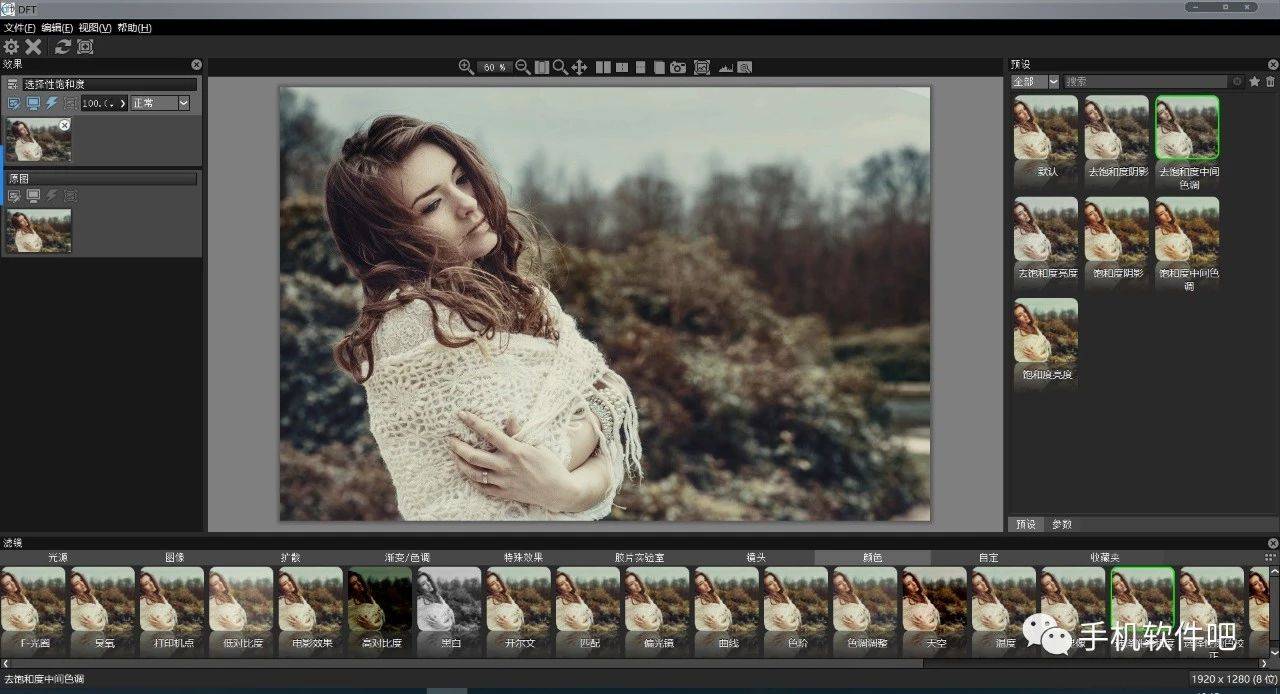Take a snapshot with the camera icon
The image size is (1280, 694).
tap(678, 67)
